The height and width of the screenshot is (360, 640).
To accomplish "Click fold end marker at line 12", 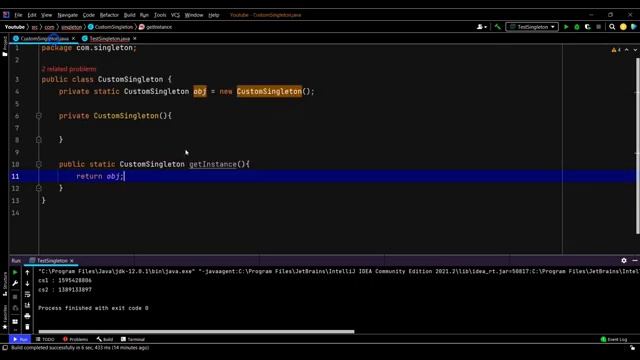I will 39,188.
